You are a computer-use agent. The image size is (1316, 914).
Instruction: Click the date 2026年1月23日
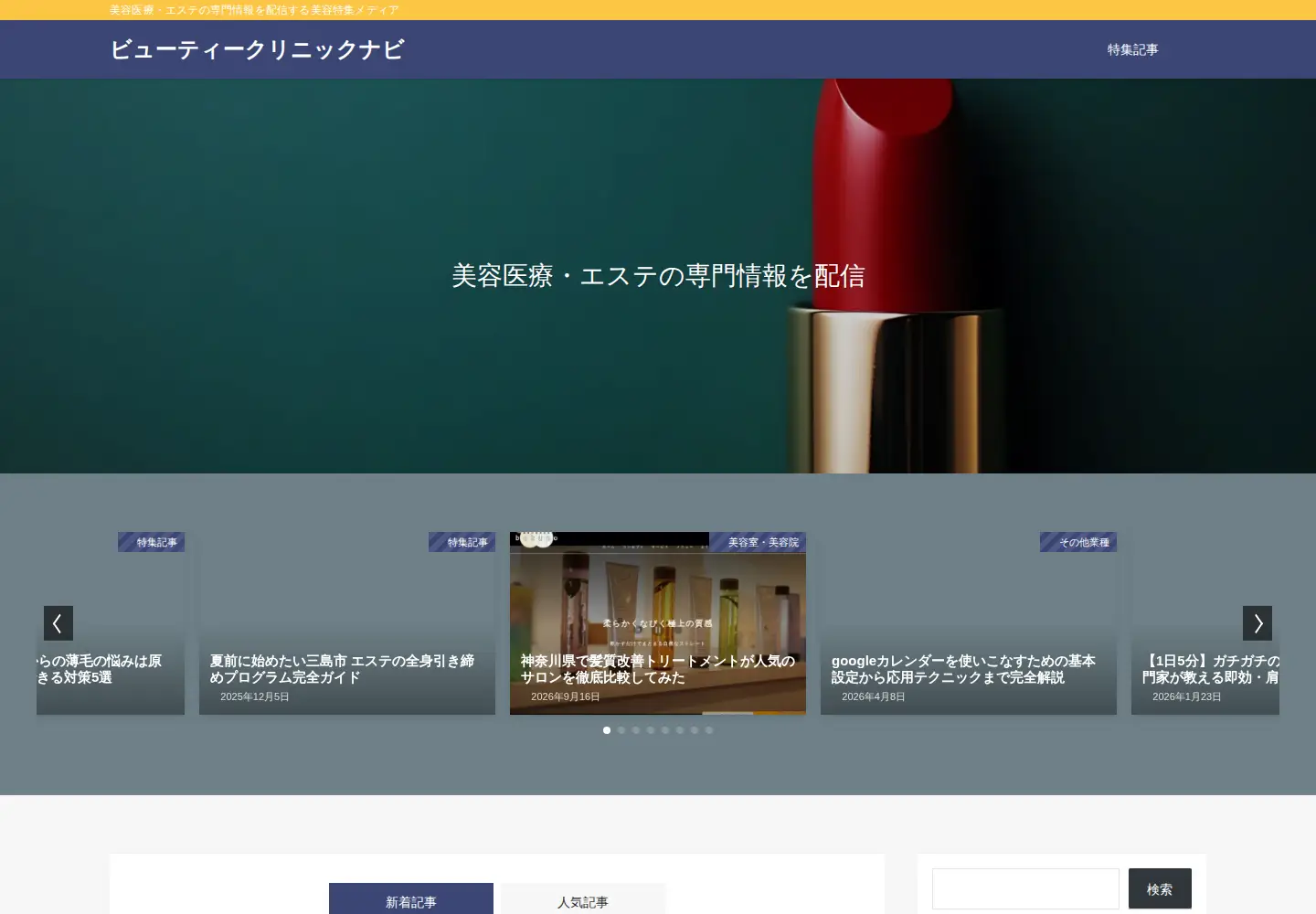point(1186,696)
